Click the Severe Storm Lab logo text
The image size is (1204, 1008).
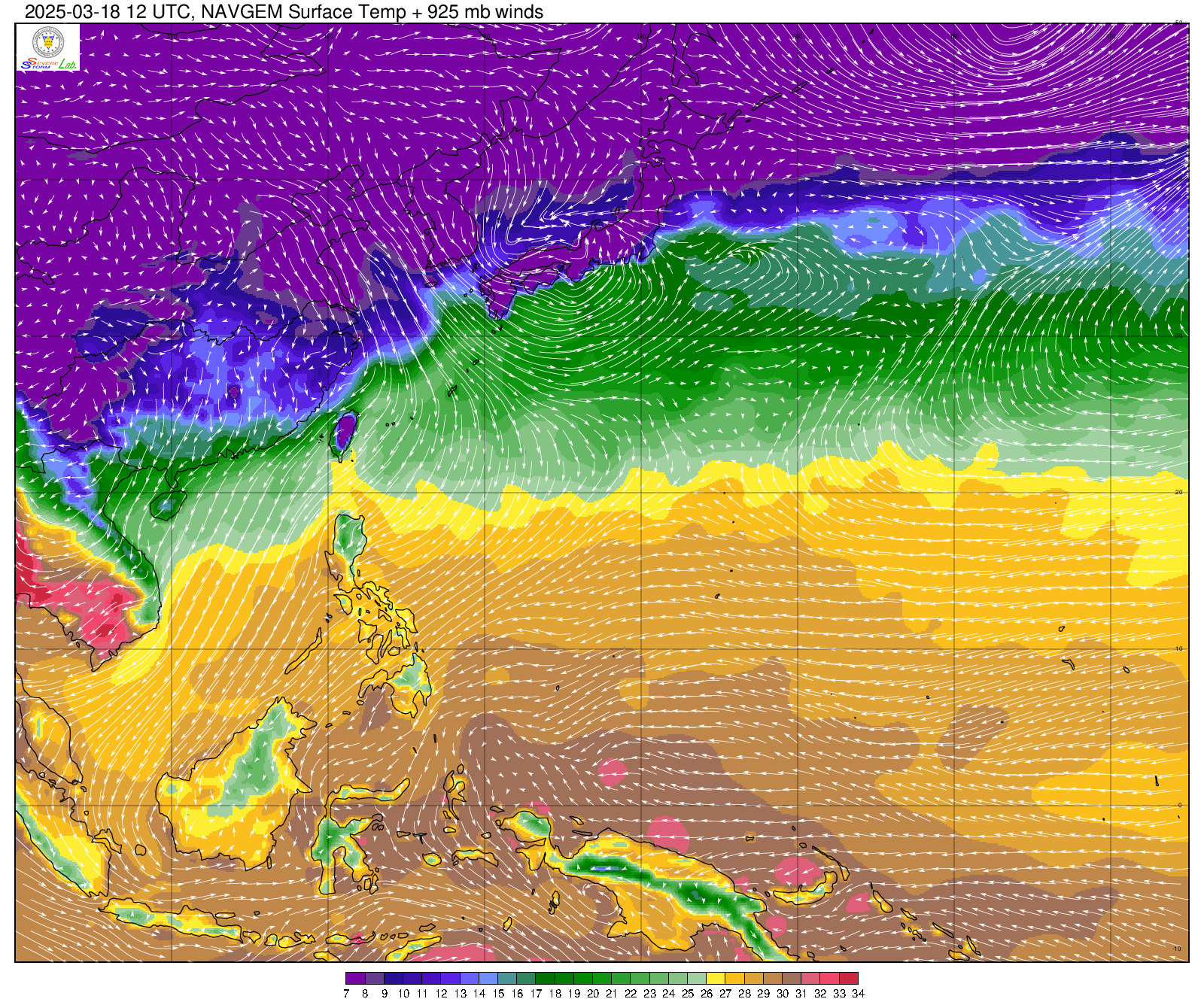click(x=48, y=65)
